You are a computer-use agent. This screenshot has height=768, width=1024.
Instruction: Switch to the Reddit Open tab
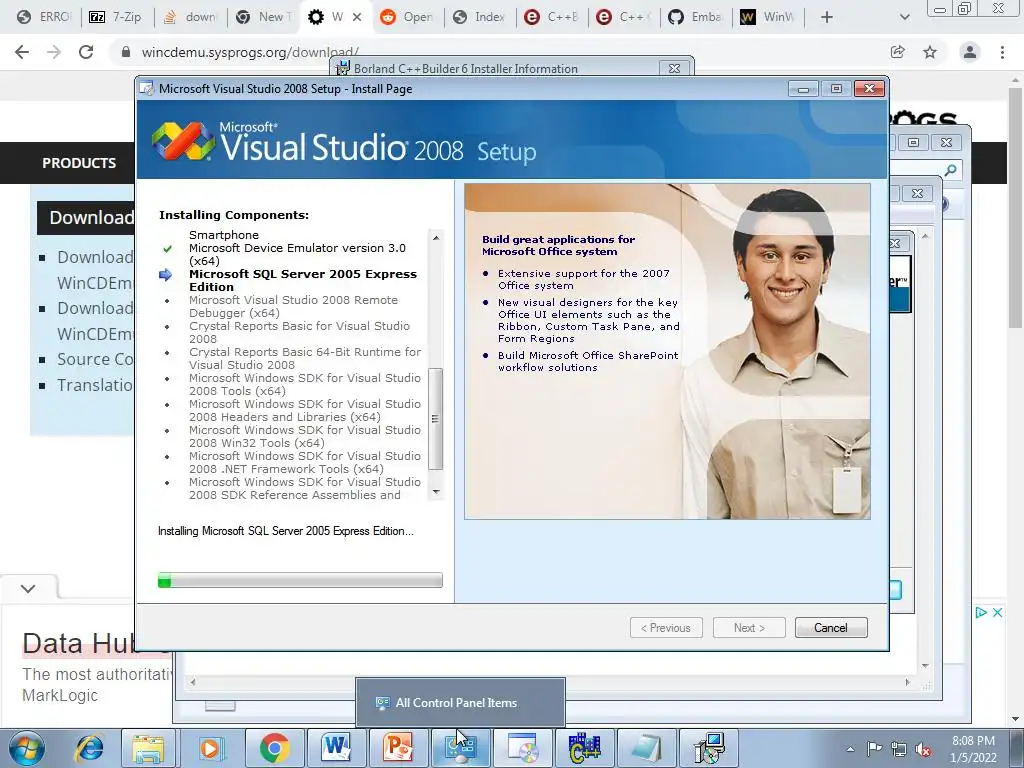408,17
